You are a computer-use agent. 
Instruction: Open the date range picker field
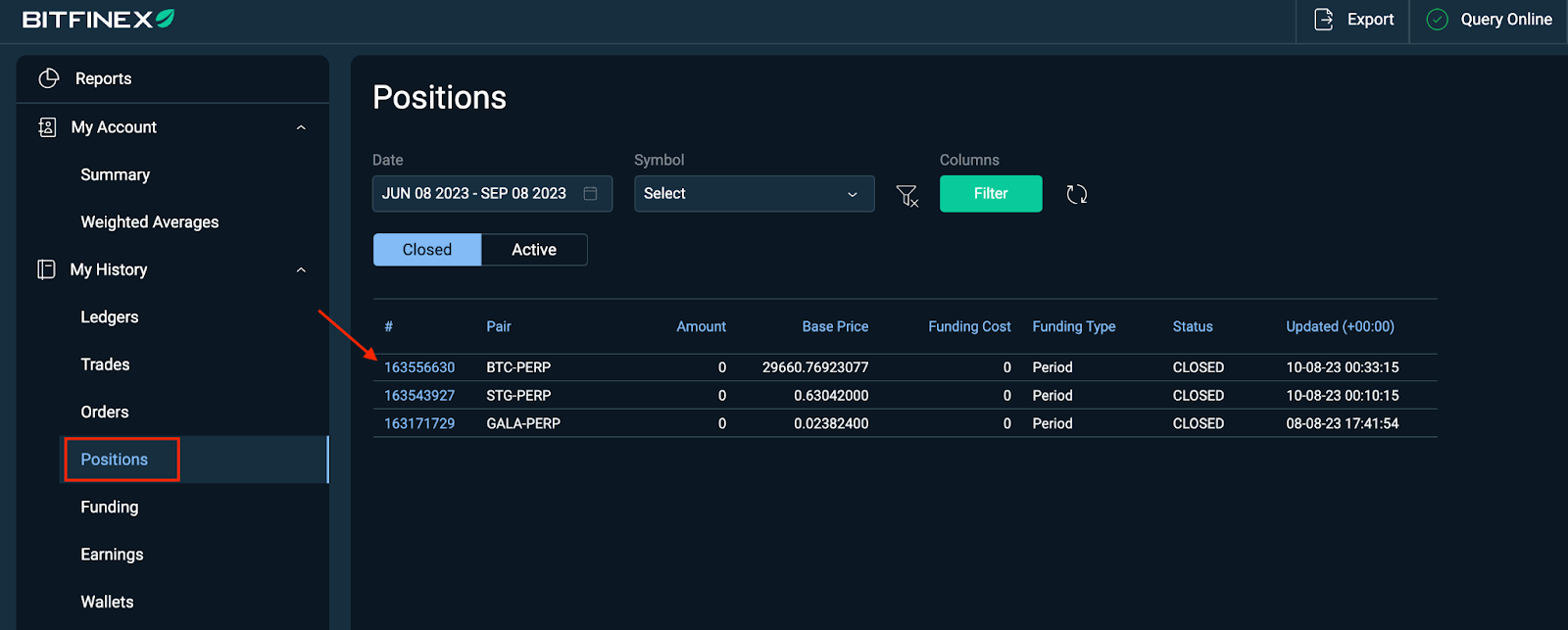point(491,194)
